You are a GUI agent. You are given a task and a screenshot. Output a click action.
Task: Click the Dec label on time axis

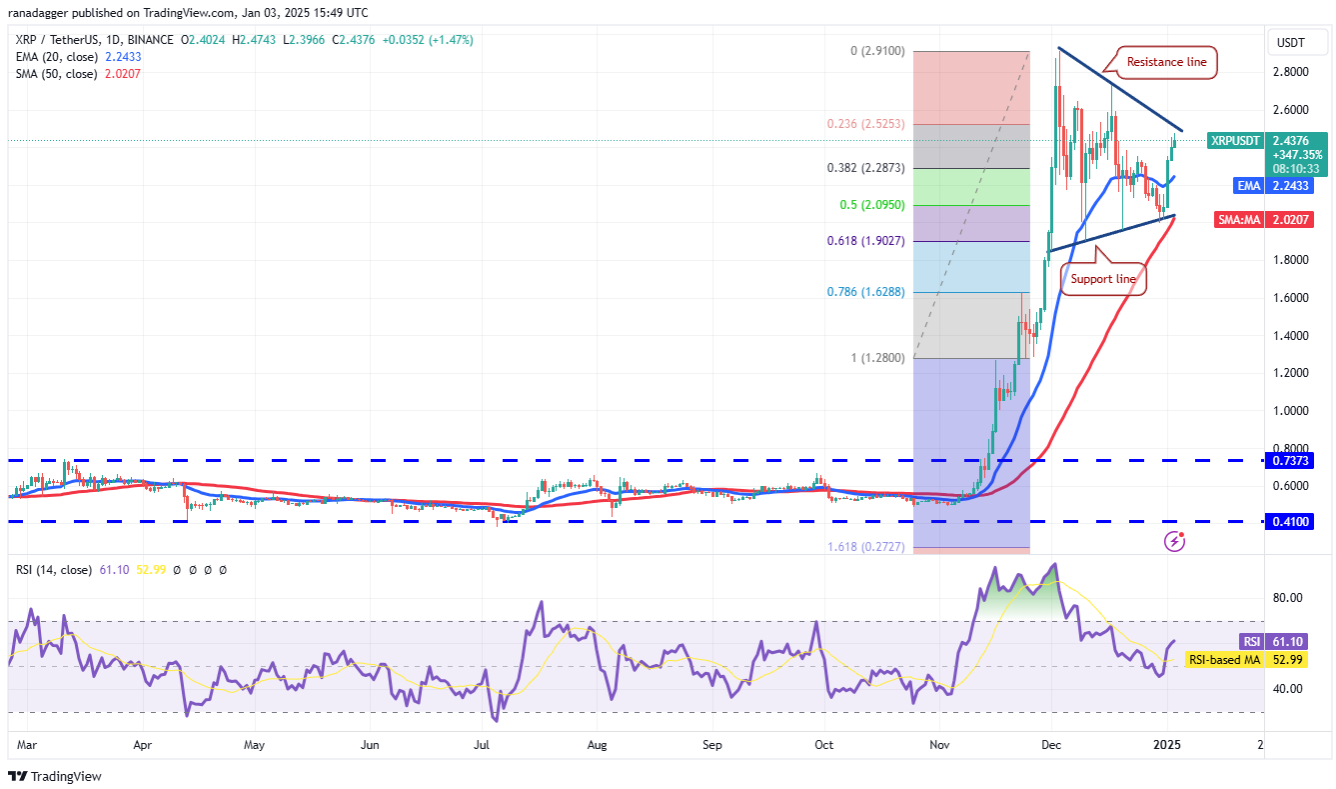pyautogui.click(x=1051, y=745)
